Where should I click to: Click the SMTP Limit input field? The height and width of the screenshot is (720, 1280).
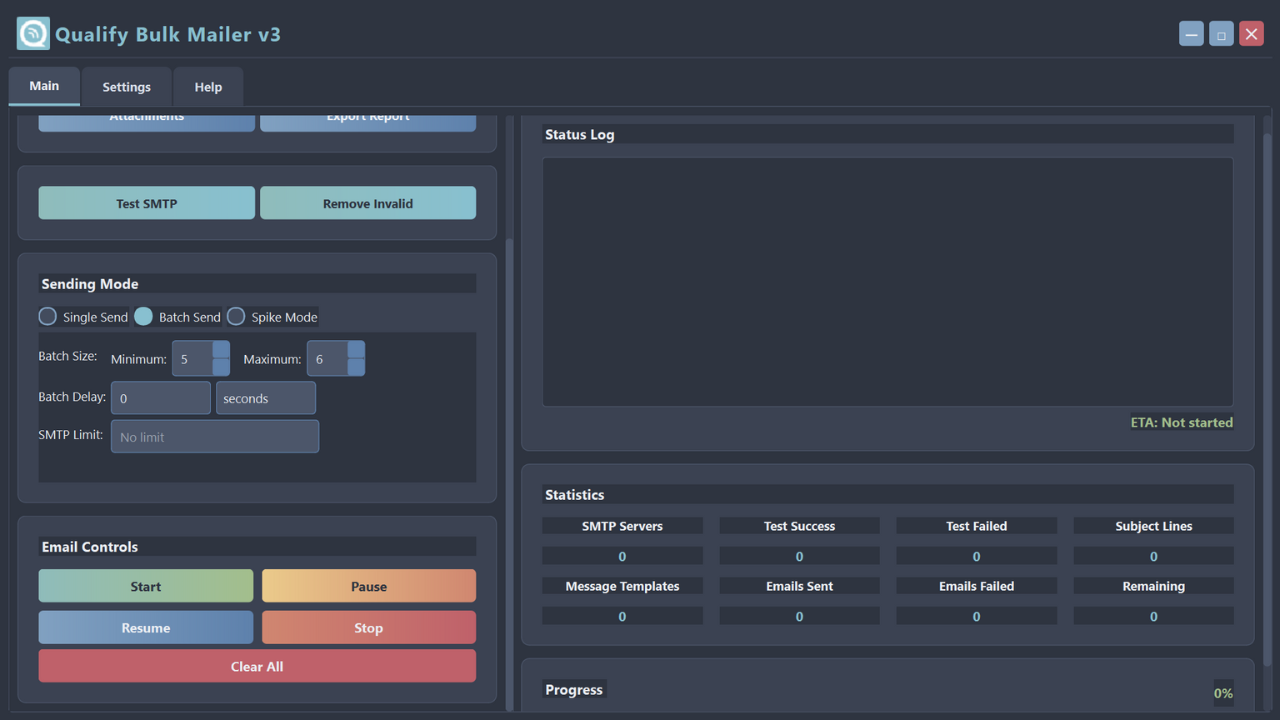click(215, 437)
